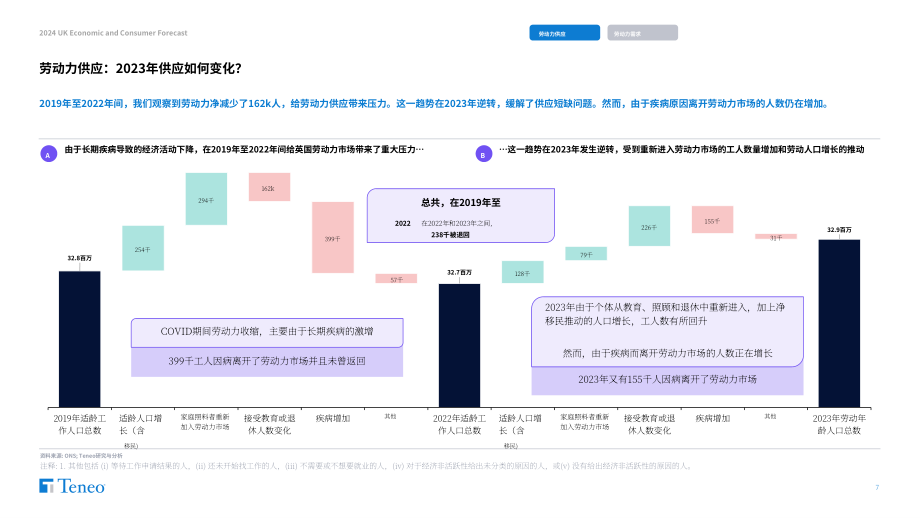
Task: Select the teal 254千 bar
Action: click(143, 248)
